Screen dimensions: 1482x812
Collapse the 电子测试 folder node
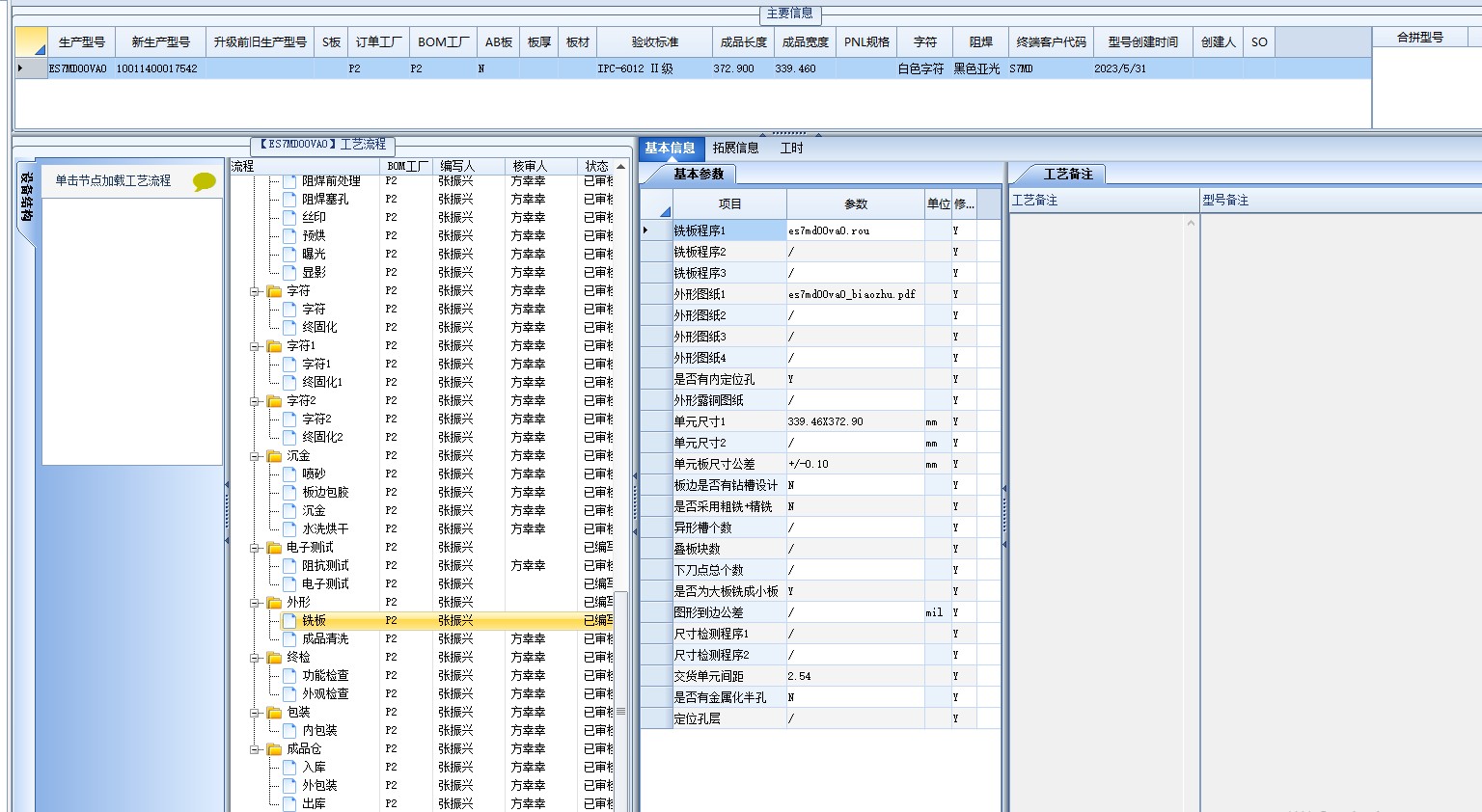pyautogui.click(x=256, y=548)
